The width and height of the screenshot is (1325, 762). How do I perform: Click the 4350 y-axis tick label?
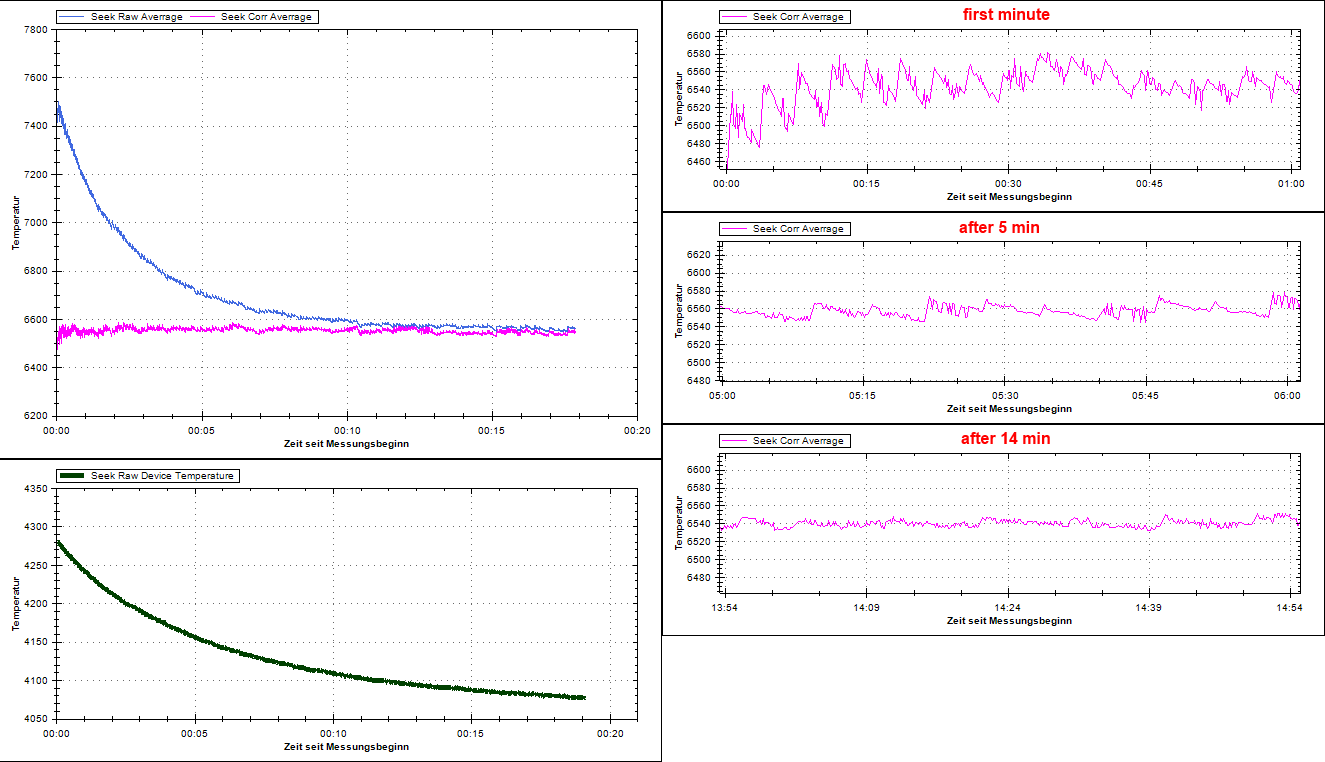34,488
